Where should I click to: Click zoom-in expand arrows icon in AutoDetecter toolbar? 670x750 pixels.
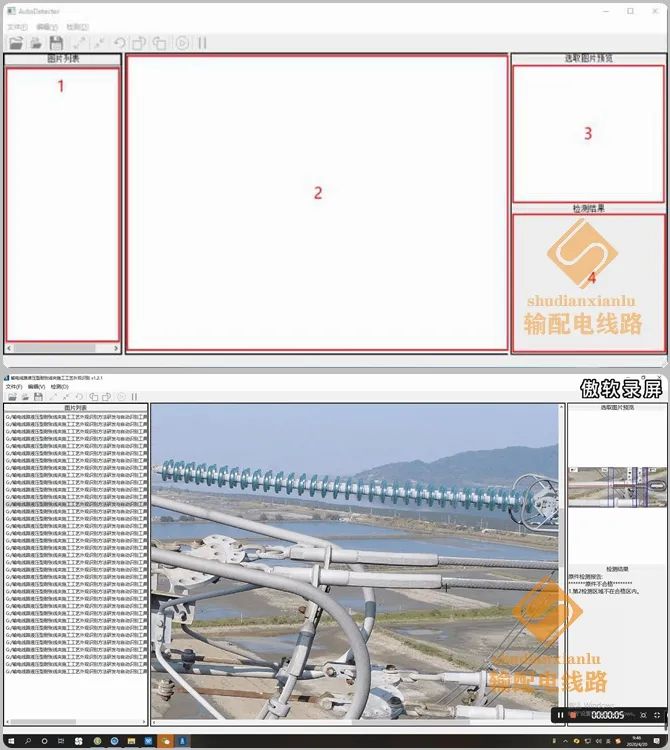tap(79, 43)
